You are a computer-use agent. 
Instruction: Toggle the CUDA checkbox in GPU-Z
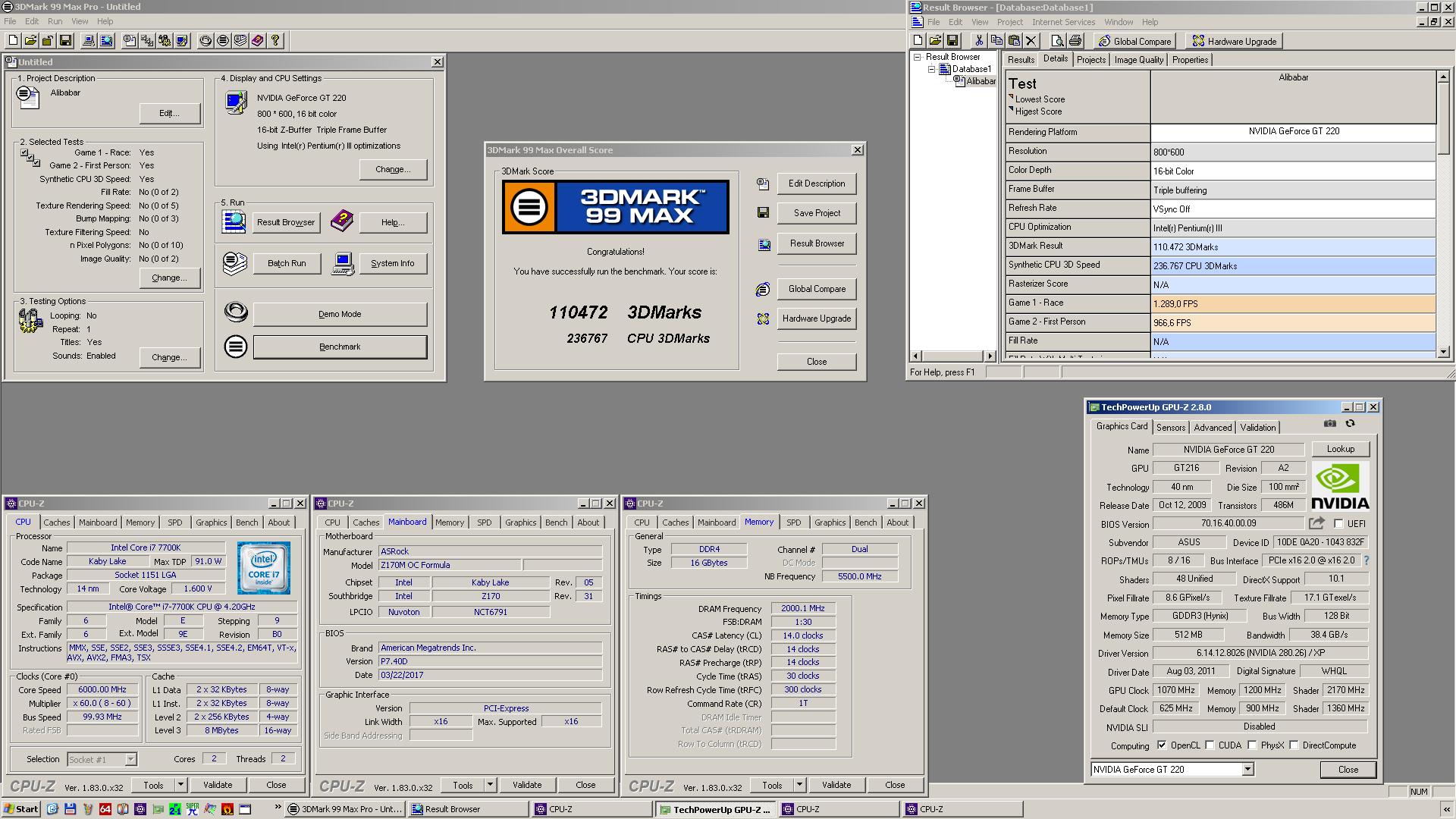[1210, 745]
